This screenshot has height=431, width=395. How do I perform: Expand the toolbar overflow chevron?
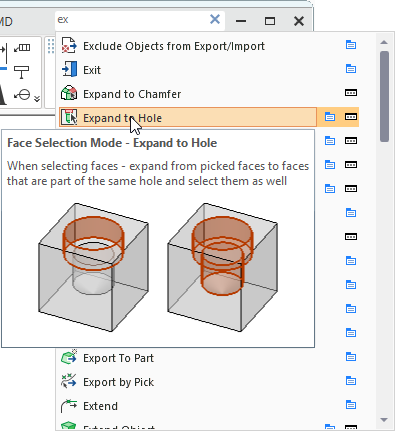point(37,99)
